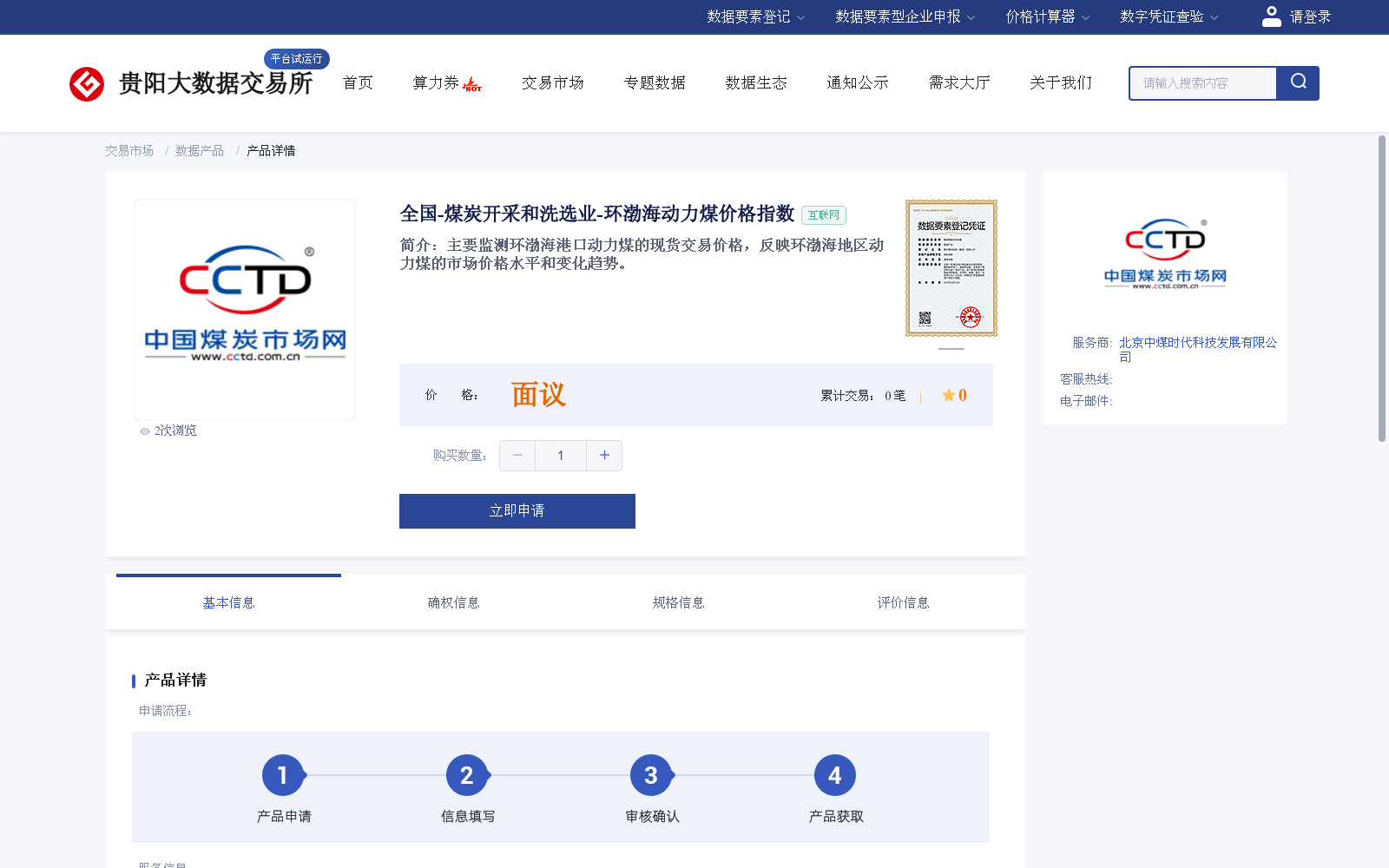This screenshot has height=868, width=1389.
Task: Switch to the 规格信息 tab
Action: pyautogui.click(x=678, y=602)
